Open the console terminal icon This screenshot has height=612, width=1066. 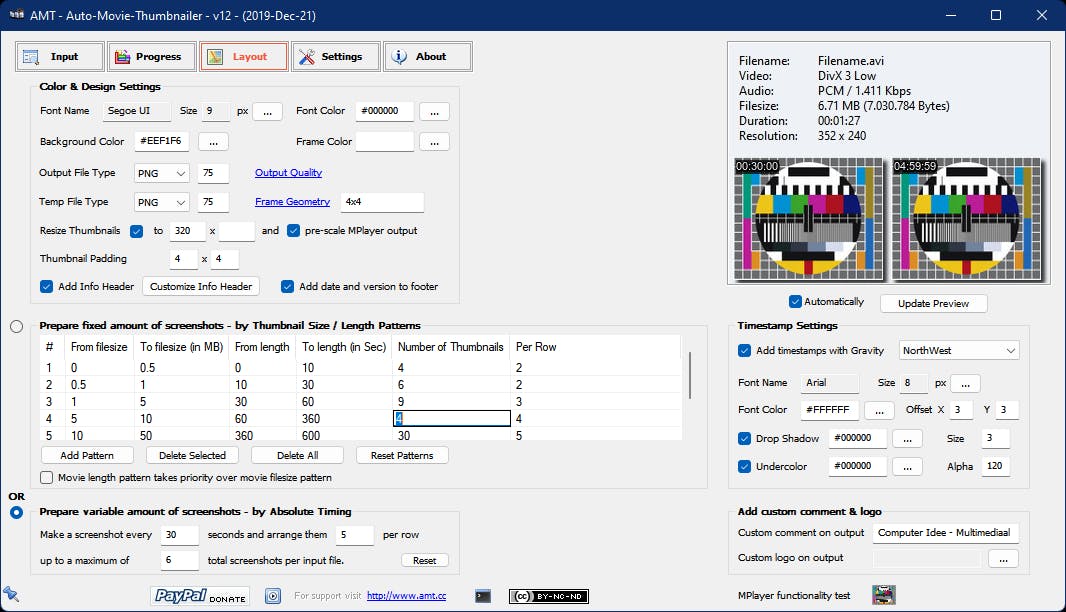(483, 596)
